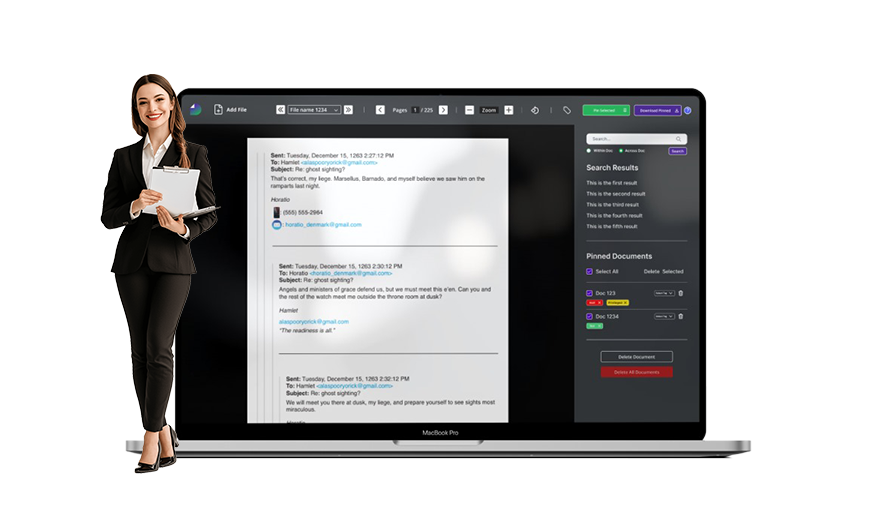Go to the previous file with double-left arrows
Viewport: 879px width, 525px height.
pyautogui.click(x=280, y=110)
